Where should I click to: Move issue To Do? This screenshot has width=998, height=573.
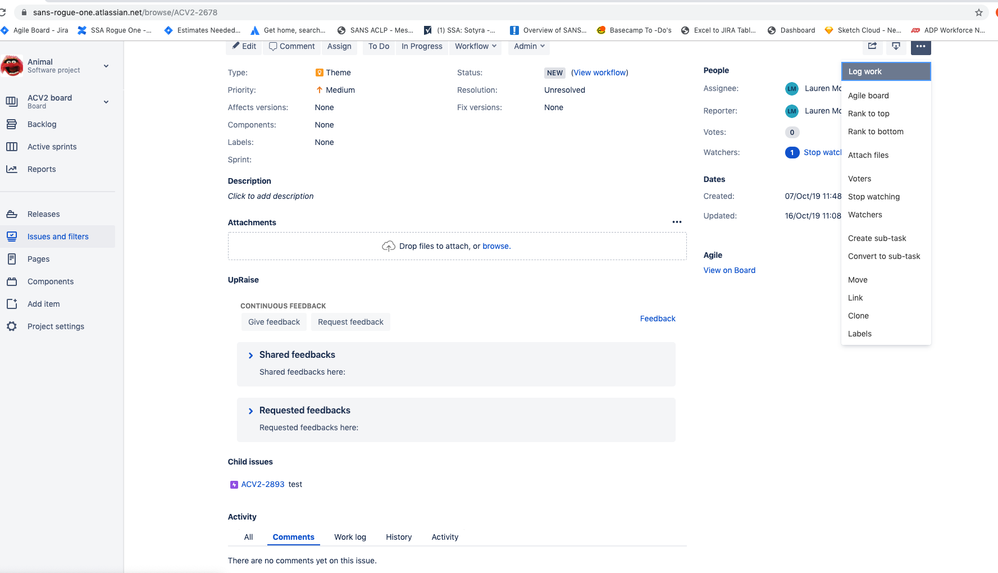click(x=379, y=46)
